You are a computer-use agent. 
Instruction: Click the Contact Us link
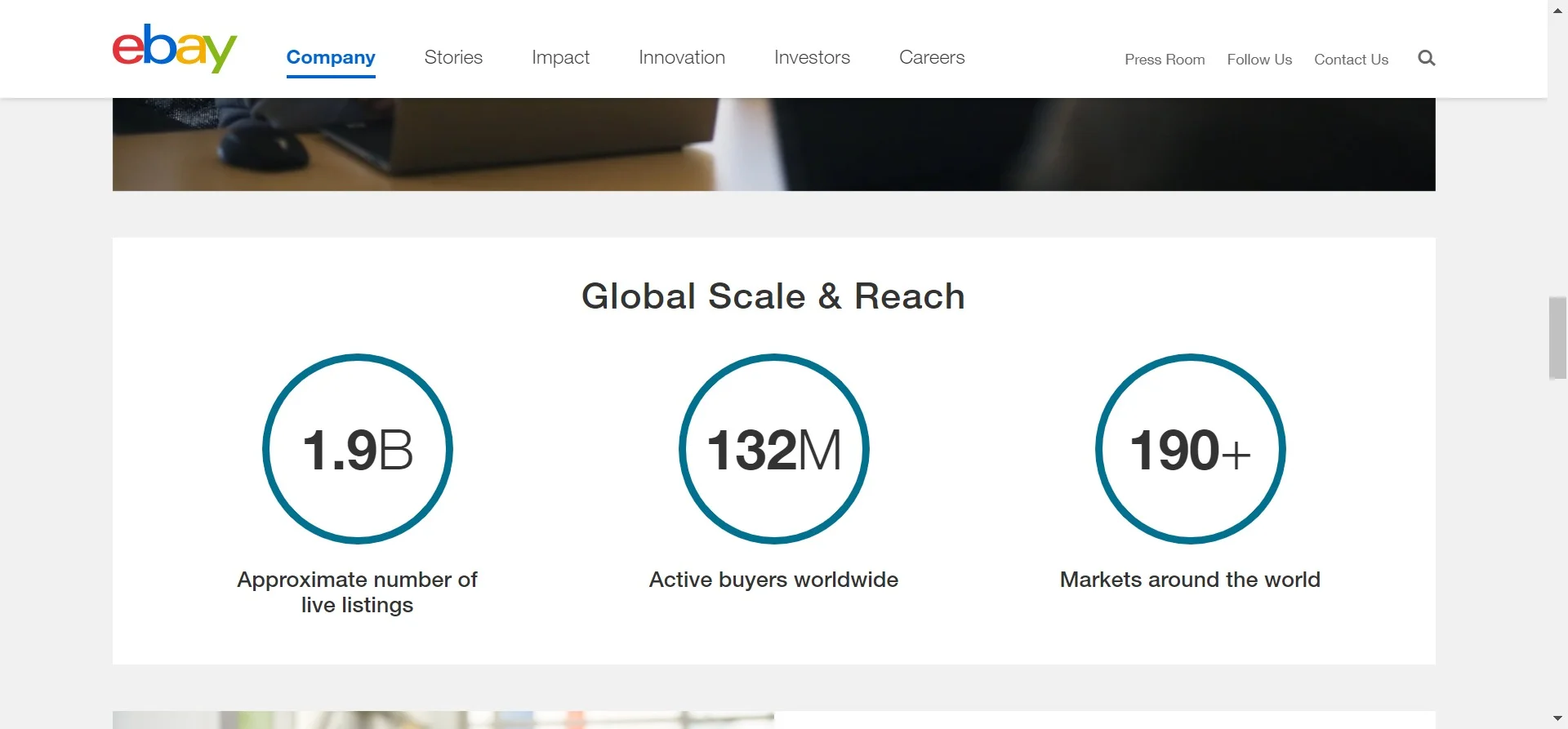click(1351, 60)
